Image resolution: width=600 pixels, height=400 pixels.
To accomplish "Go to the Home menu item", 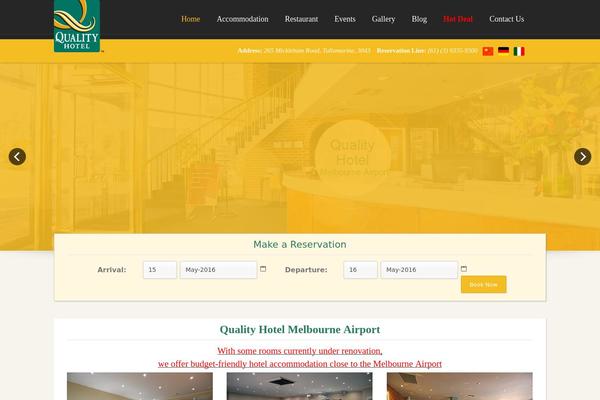I will (191, 19).
